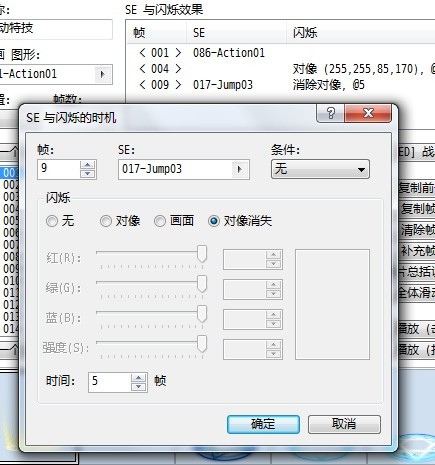Select frame 014 in the frame list
The width and height of the screenshot is (435, 465).
[x=10, y=329]
